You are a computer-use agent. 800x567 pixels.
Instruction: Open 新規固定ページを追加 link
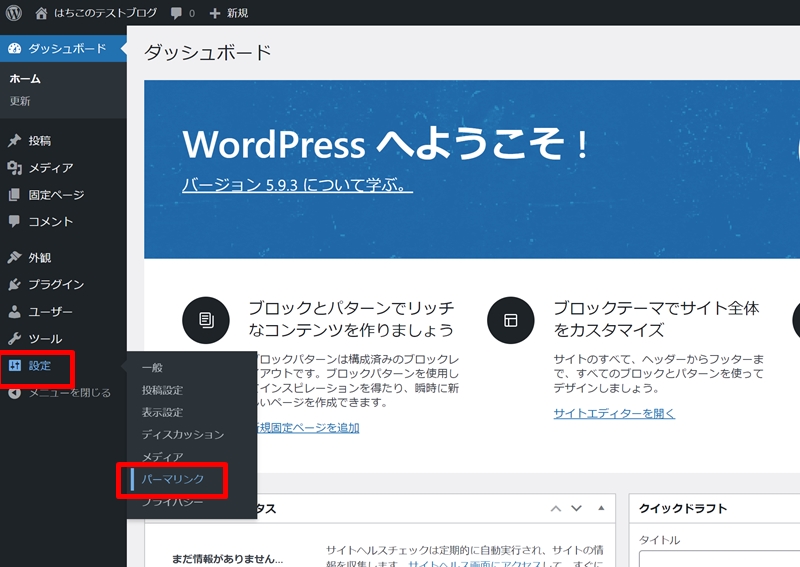tap(307, 428)
